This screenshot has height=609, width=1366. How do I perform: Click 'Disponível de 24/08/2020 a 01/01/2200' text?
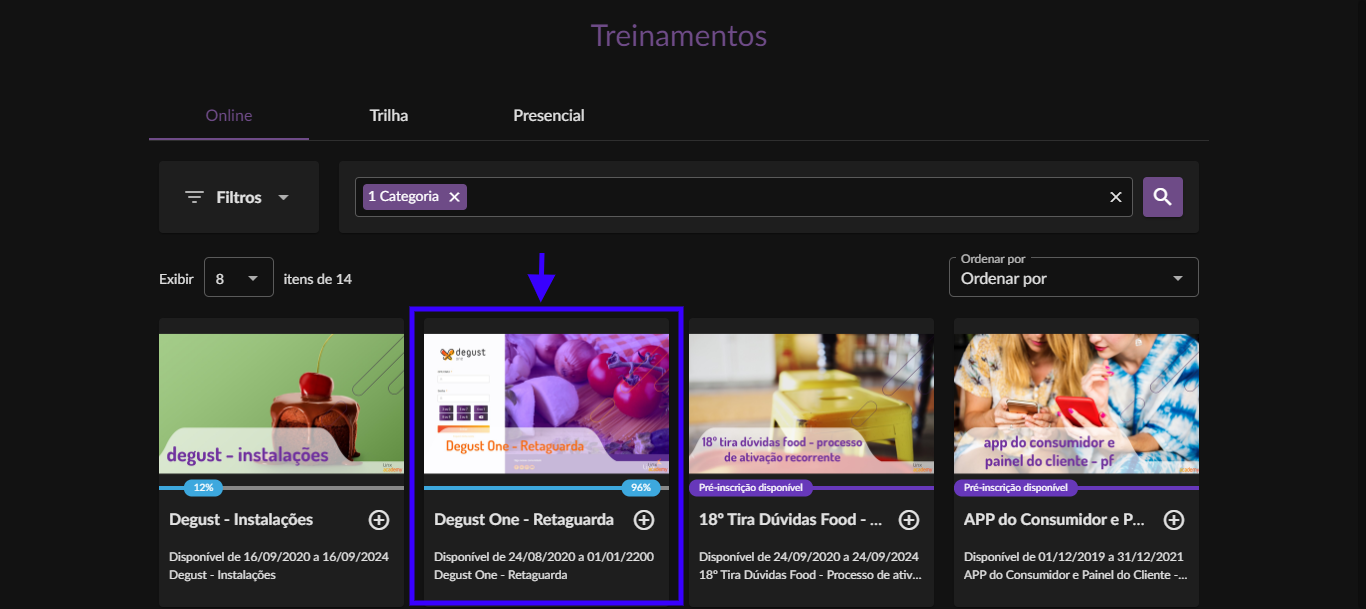pyautogui.click(x=544, y=557)
